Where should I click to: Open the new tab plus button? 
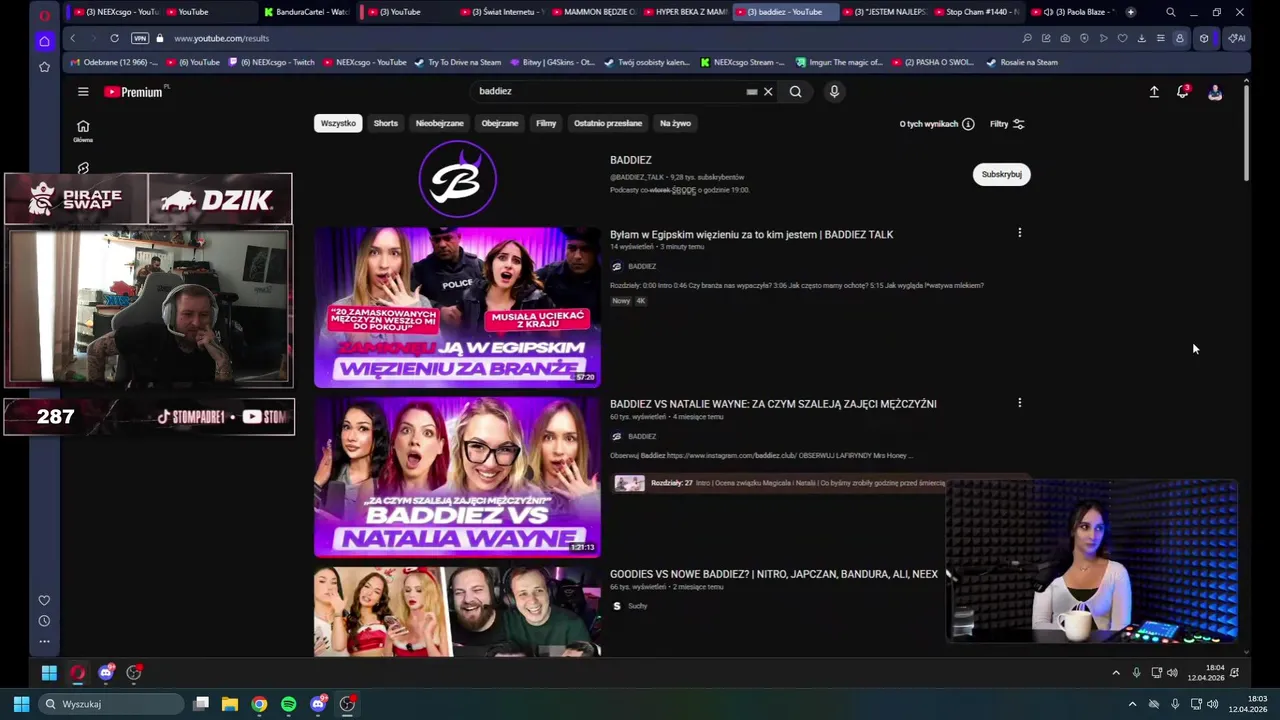(x=1130, y=12)
